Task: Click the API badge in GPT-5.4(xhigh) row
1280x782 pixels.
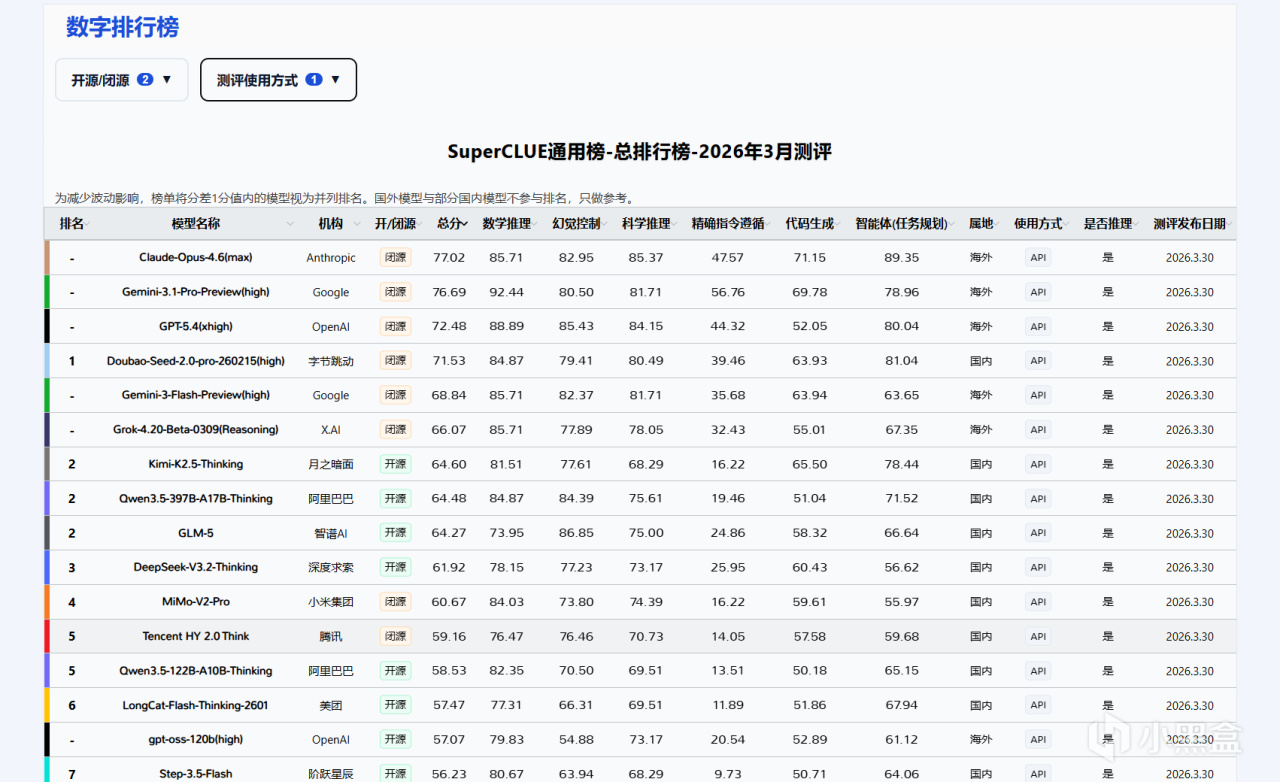Action: click(1038, 326)
